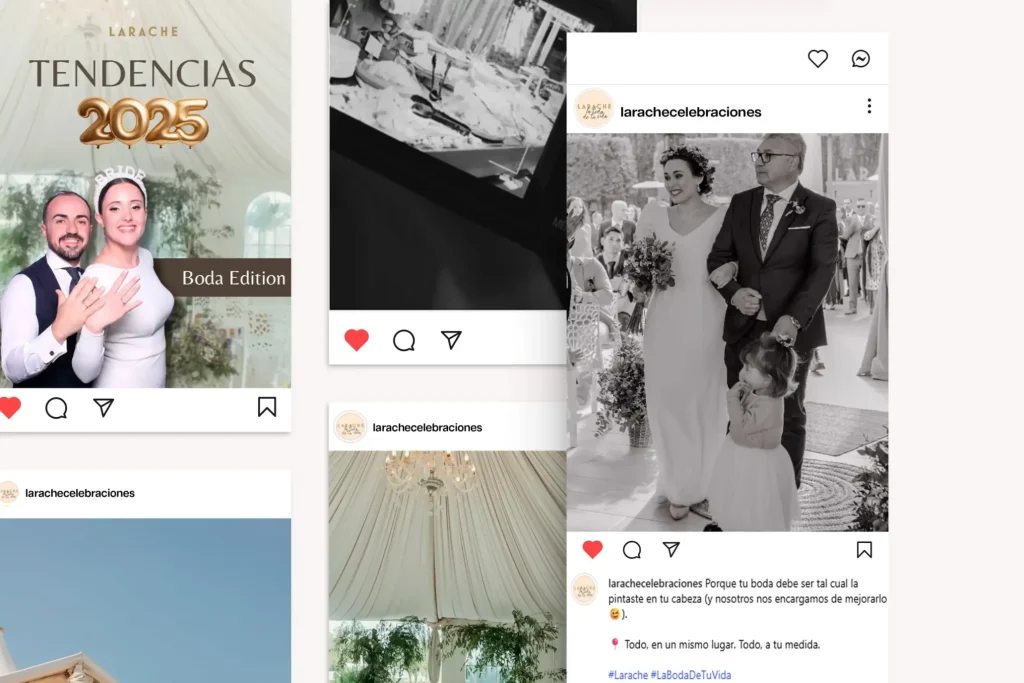
Task: Like the Tendencias 2025 post
Action: pos(10,407)
